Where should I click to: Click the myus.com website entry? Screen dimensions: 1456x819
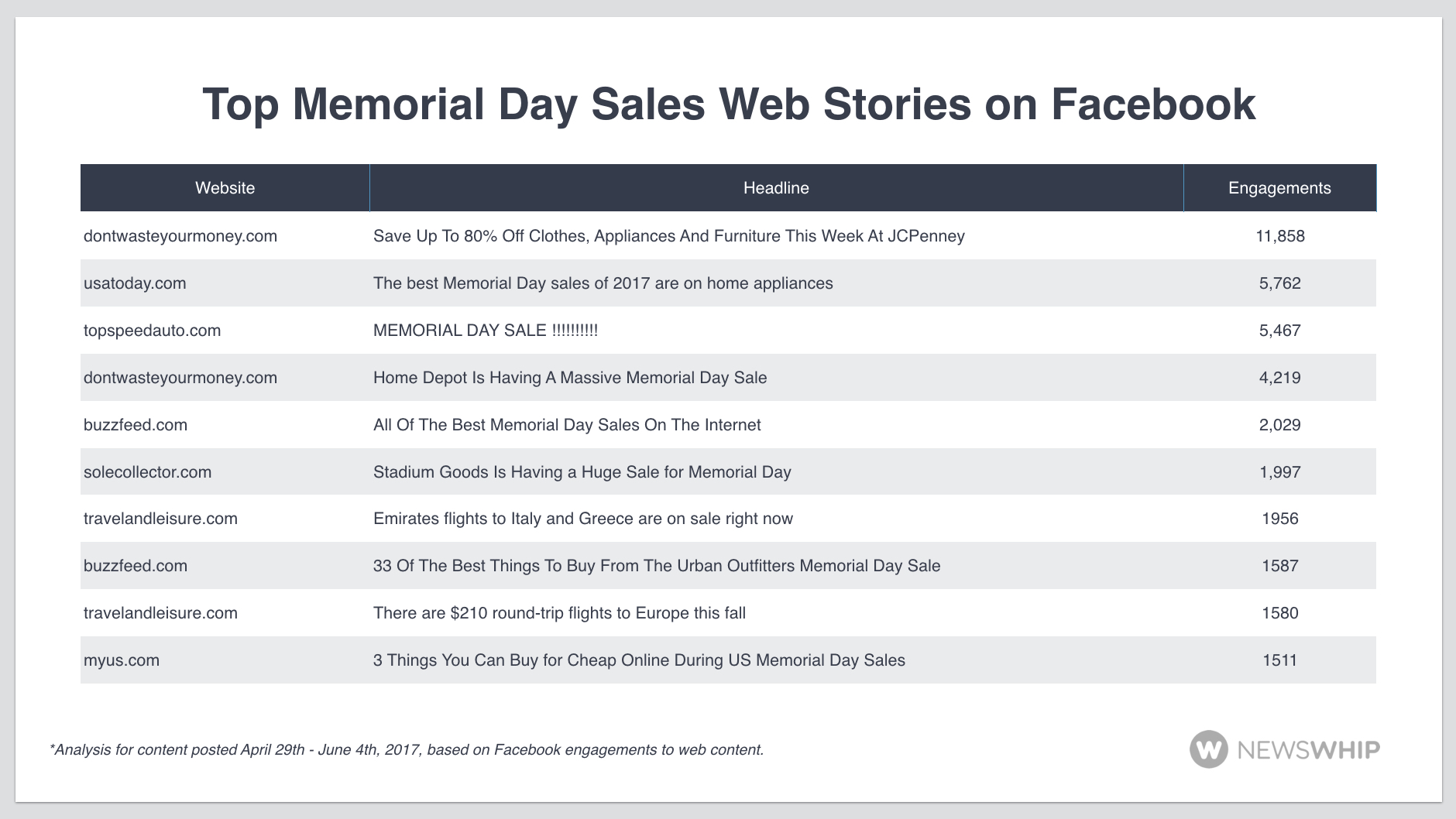(x=122, y=660)
